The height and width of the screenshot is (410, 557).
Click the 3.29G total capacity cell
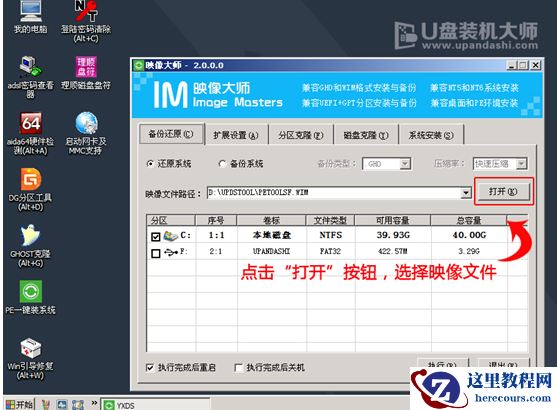coord(469,251)
